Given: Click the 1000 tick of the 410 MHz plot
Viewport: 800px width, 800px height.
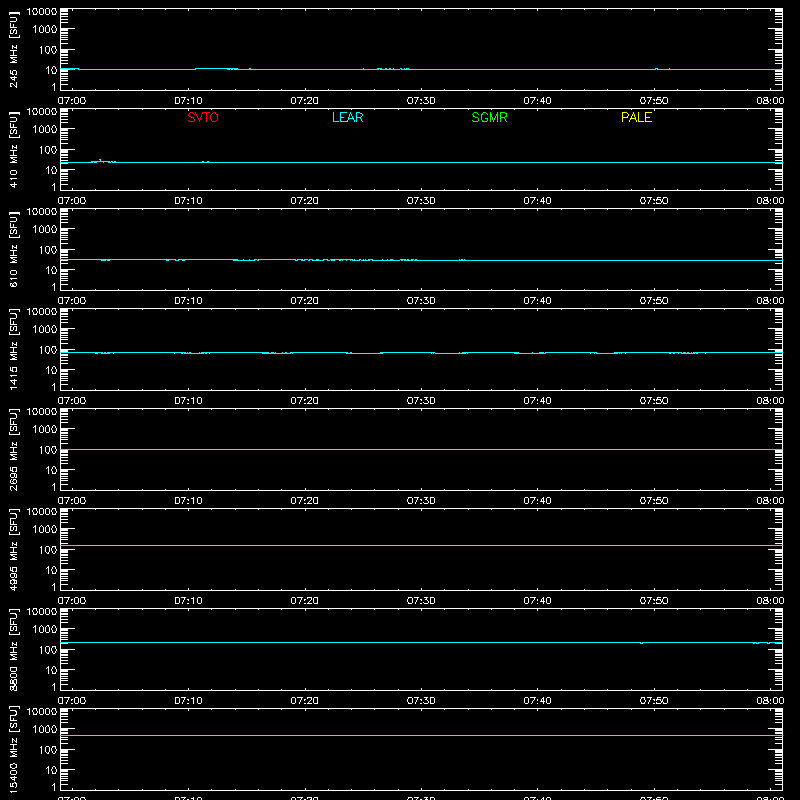Looking at the screenshot, I should [45, 129].
